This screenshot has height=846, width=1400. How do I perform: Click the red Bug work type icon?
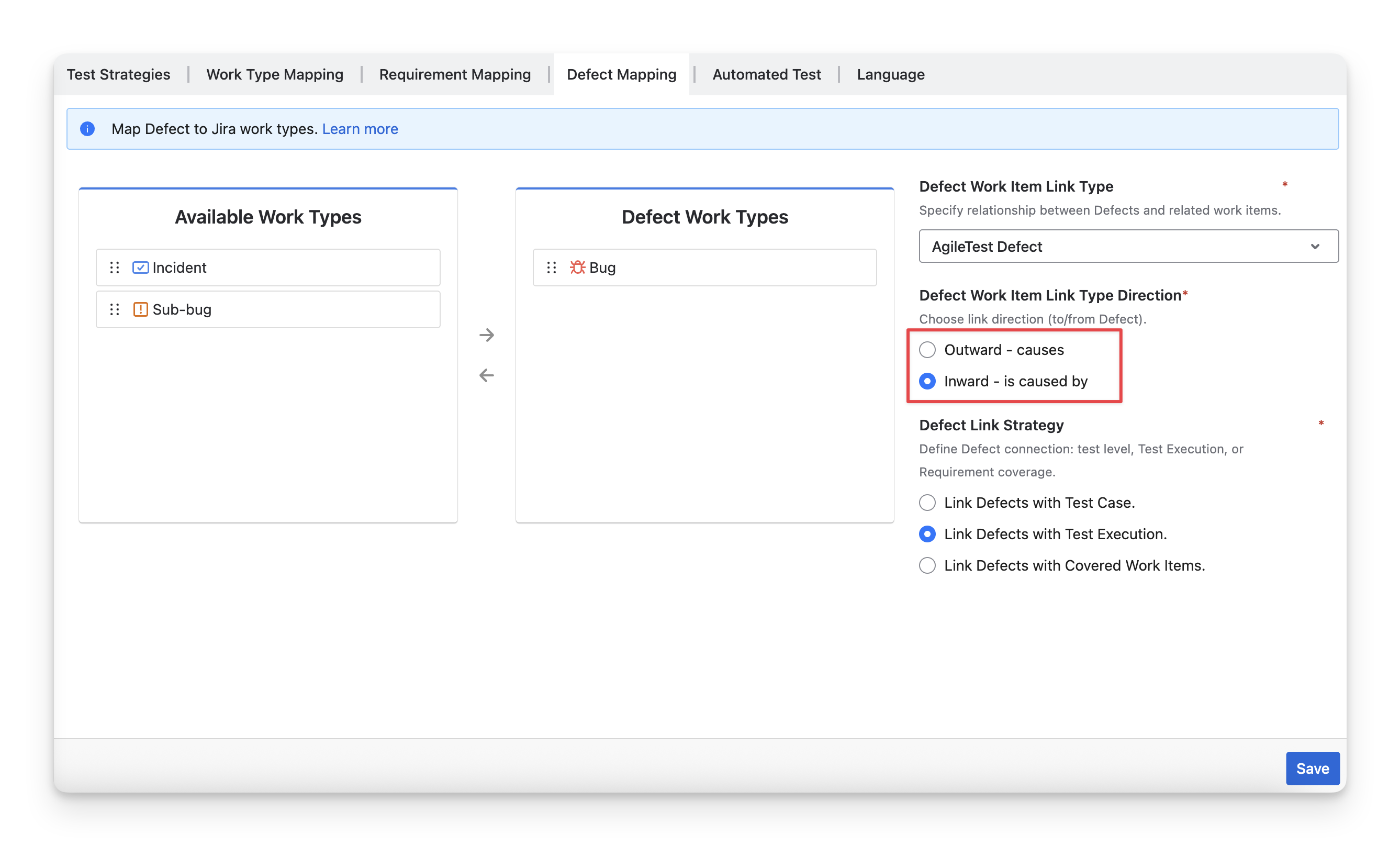tap(577, 267)
